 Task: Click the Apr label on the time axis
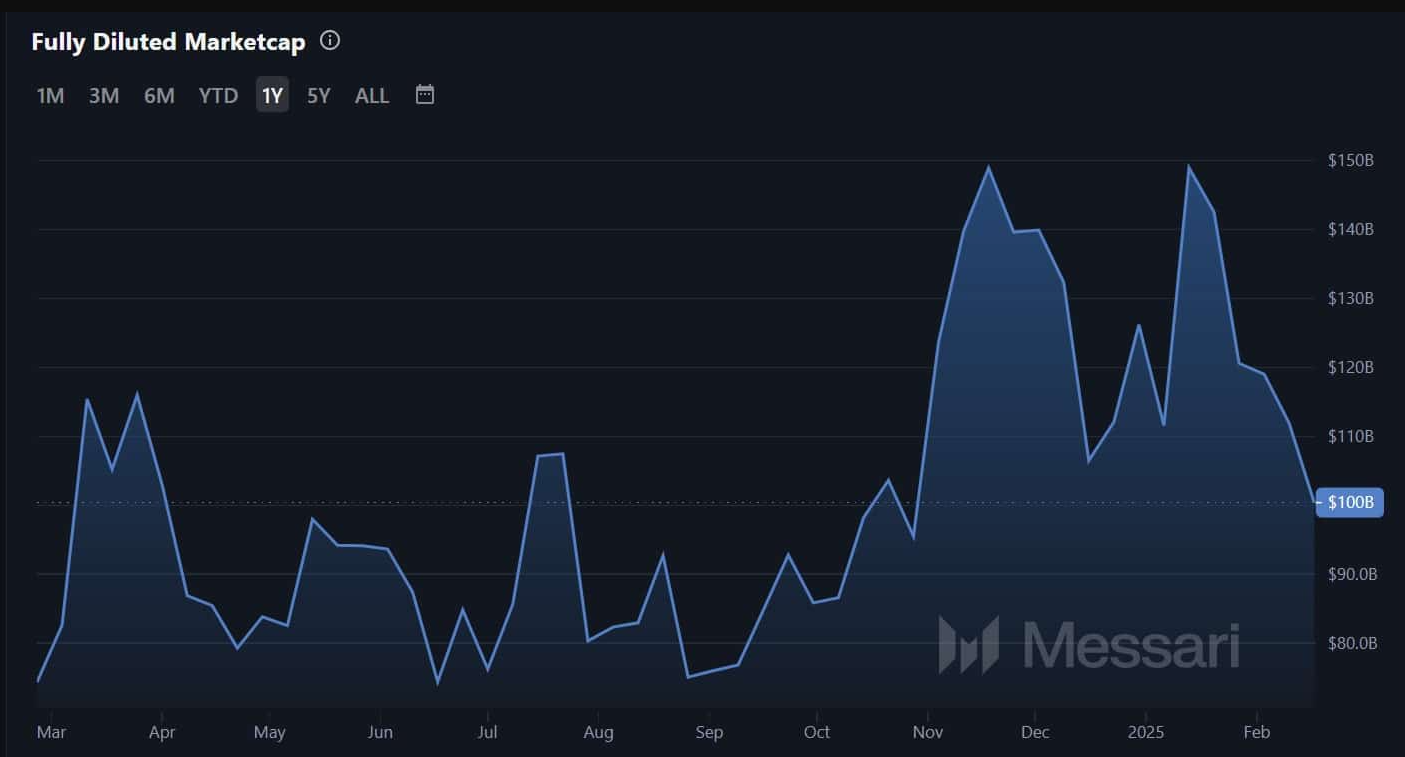tap(162, 732)
